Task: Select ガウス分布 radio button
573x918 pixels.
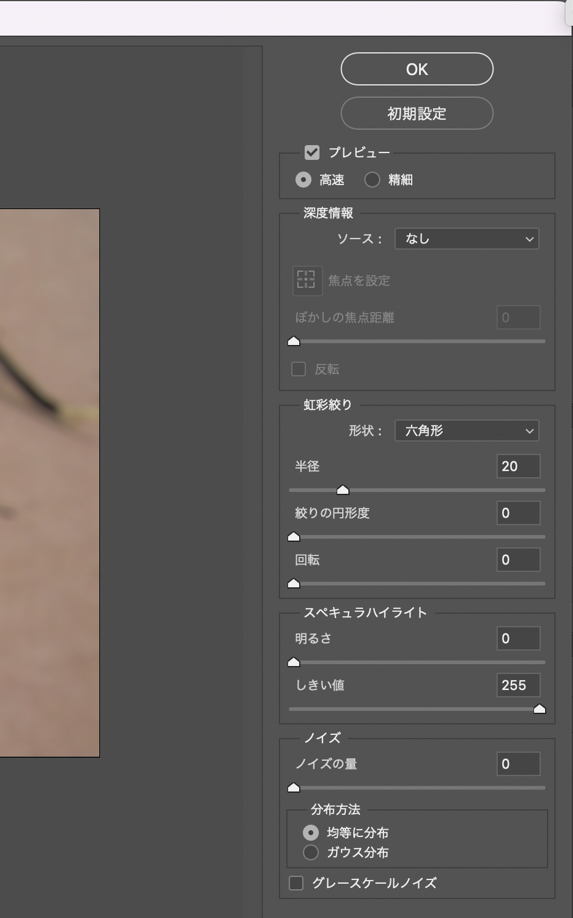Action: (311, 852)
